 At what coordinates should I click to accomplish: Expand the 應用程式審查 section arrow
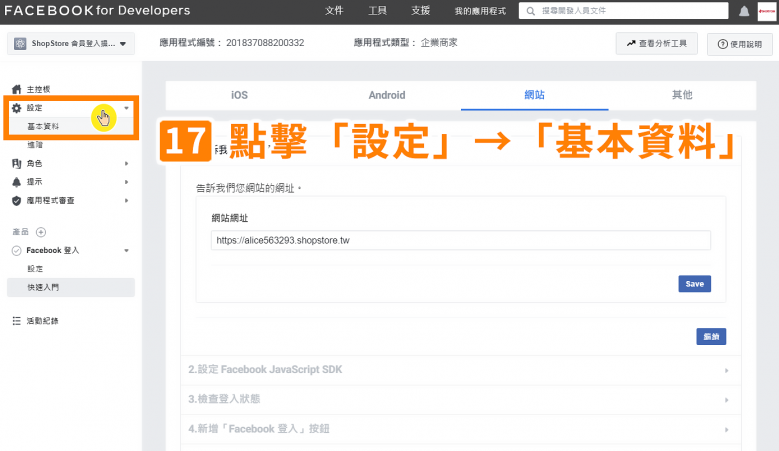click(x=127, y=201)
